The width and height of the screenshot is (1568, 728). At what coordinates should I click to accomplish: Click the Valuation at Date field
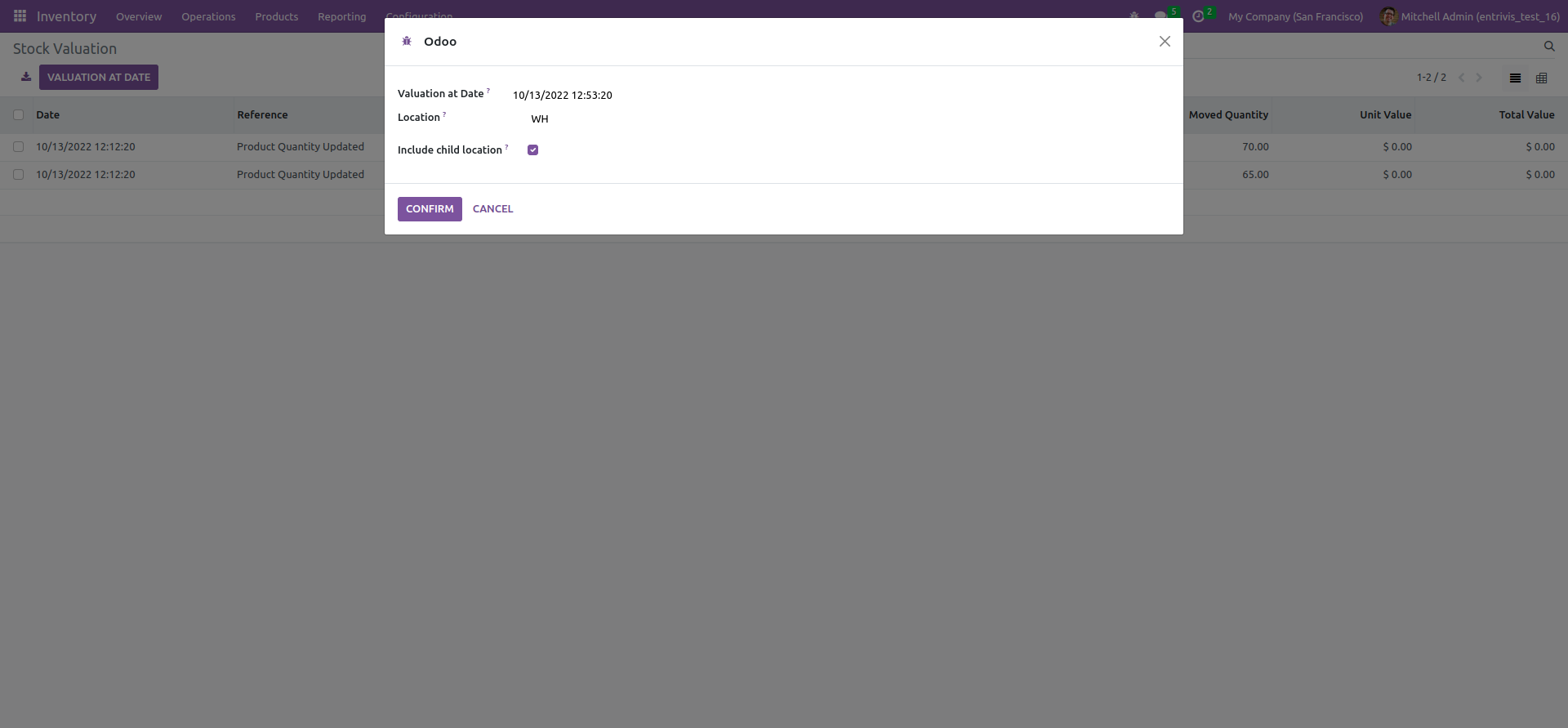841,95
